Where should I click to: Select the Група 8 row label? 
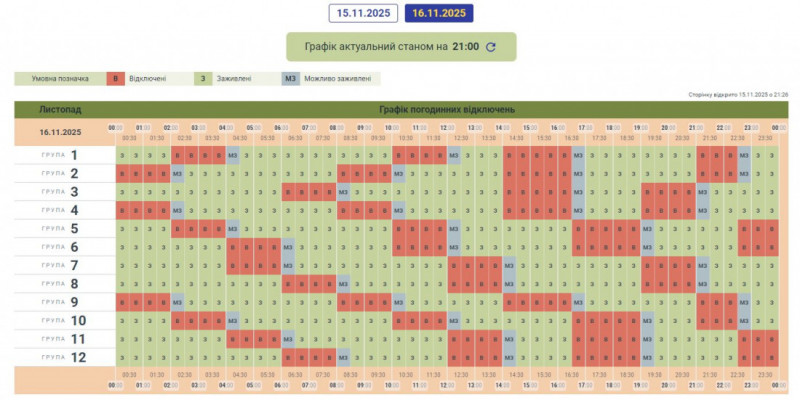click(60, 283)
